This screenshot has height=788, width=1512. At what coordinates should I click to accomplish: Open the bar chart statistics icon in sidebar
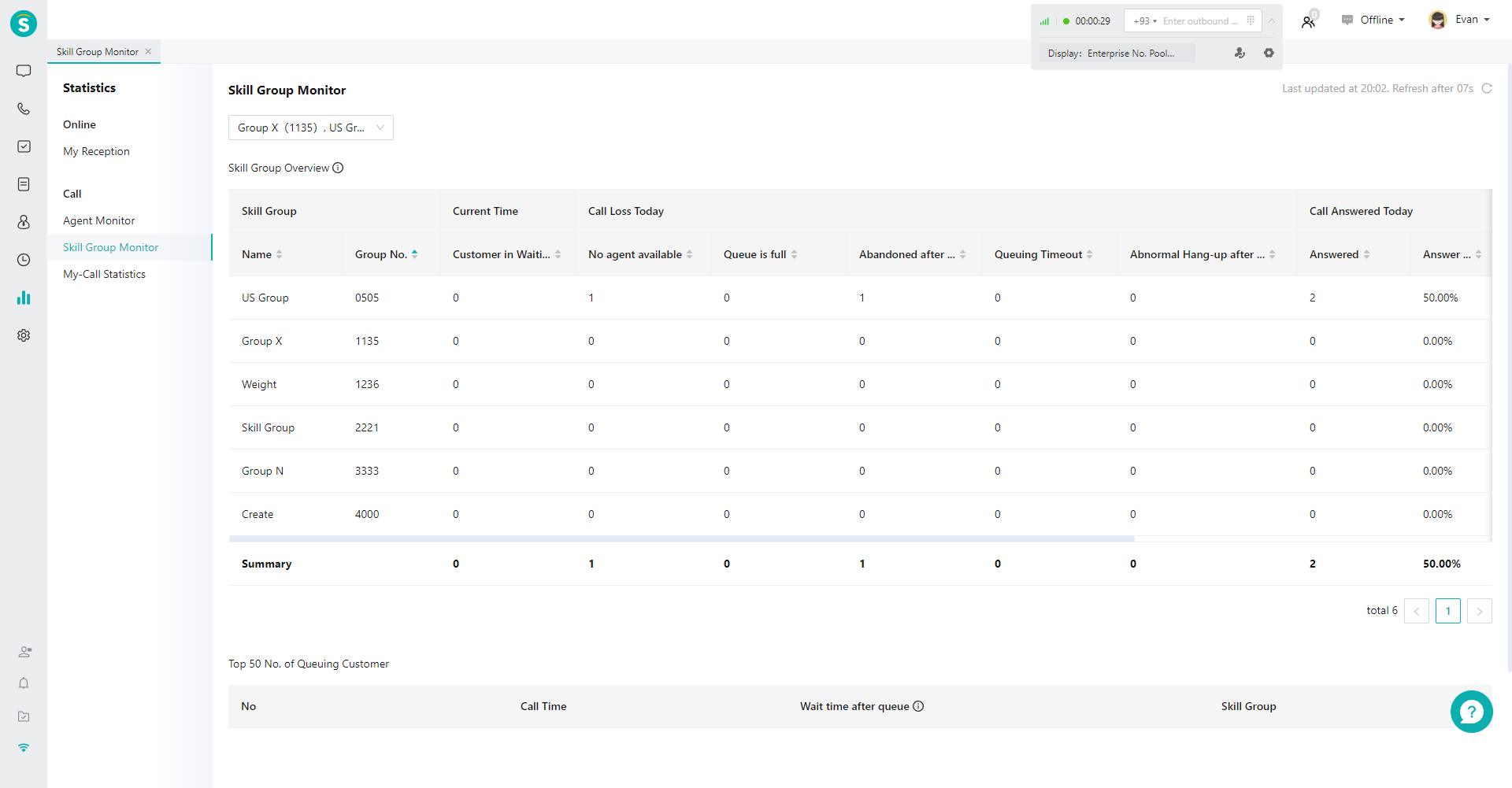click(x=24, y=298)
